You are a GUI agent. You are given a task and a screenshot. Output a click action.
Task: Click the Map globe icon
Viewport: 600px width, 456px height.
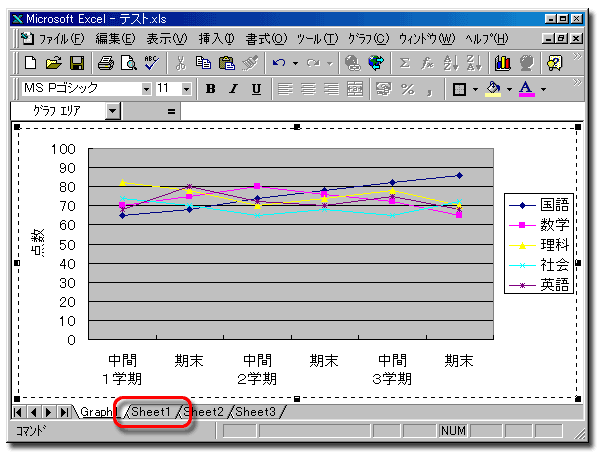527,63
